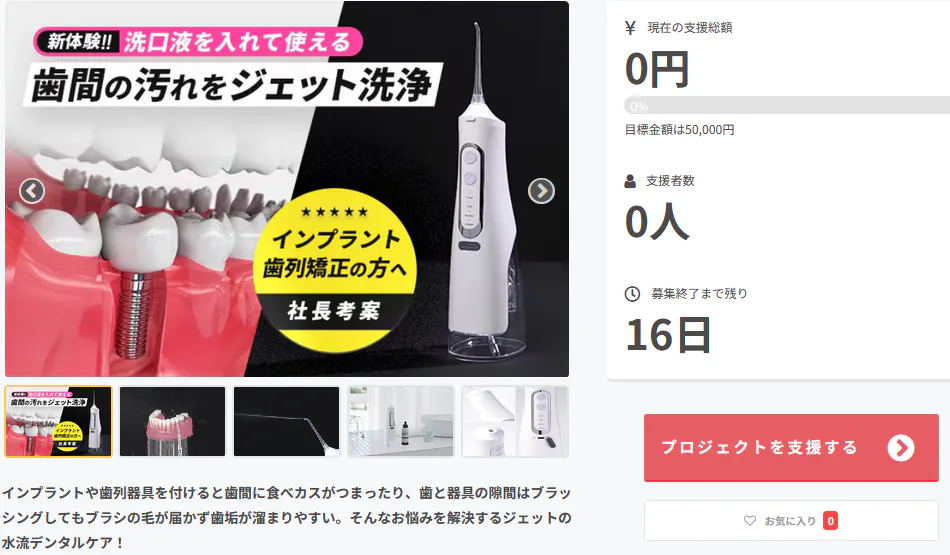Image resolution: width=950 pixels, height=555 pixels.
Task: Open the water jet stream thumbnail
Action: pos(287,421)
